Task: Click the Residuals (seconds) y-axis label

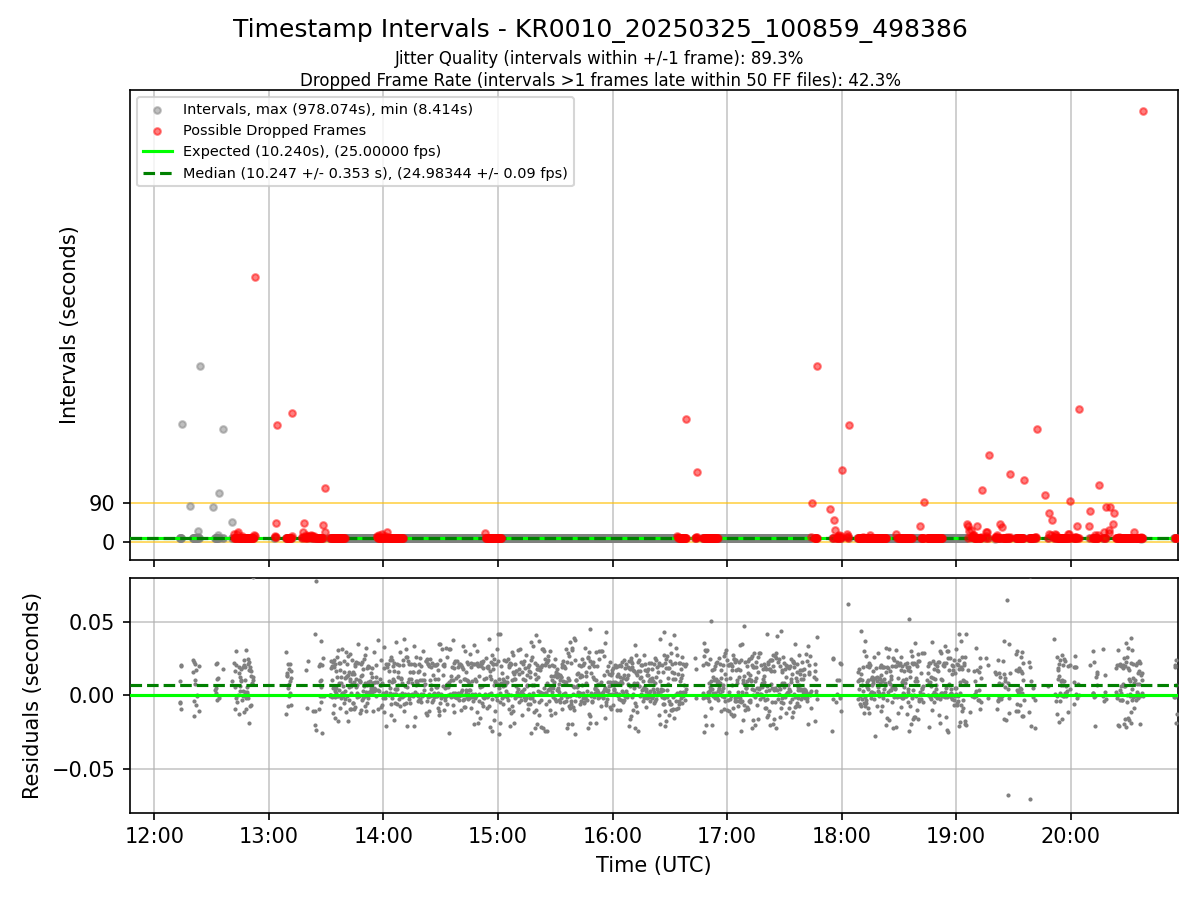Action: 32,696
